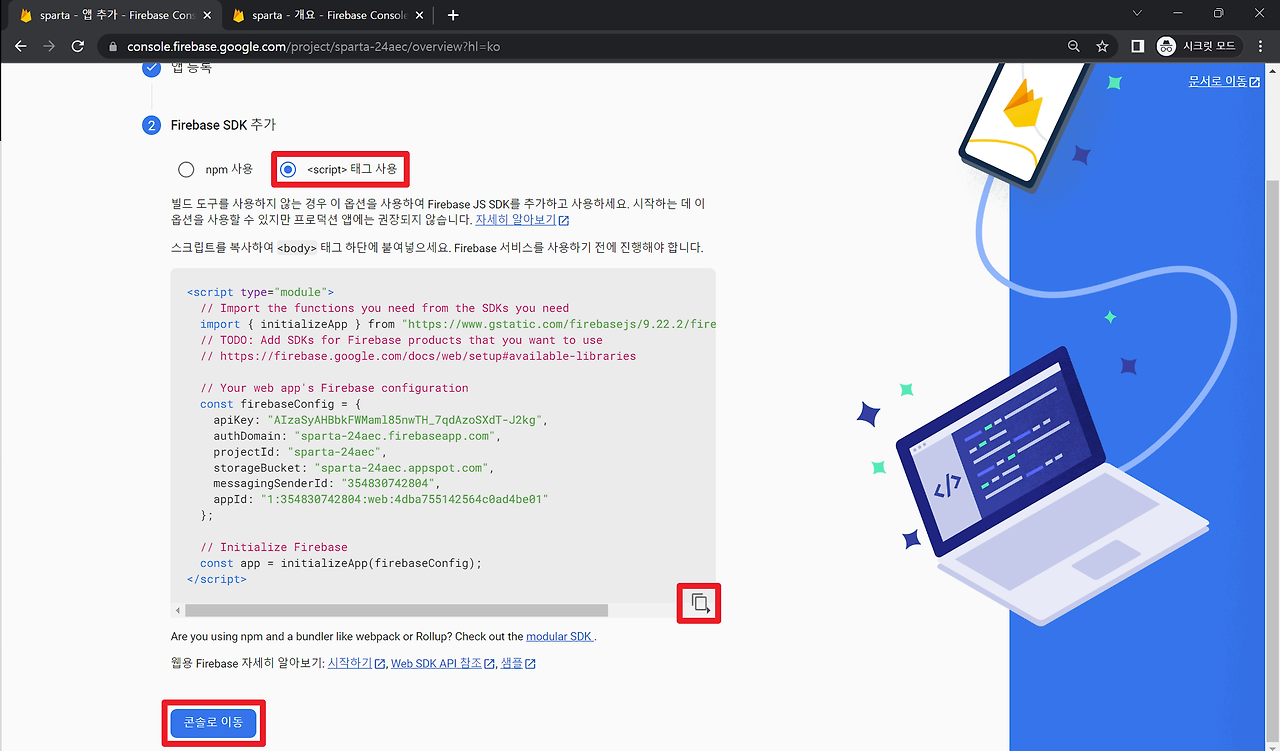Screen dimensions: 1280x751
Task: Click the Firebase SDK 추가 heading
Action: coord(223,125)
